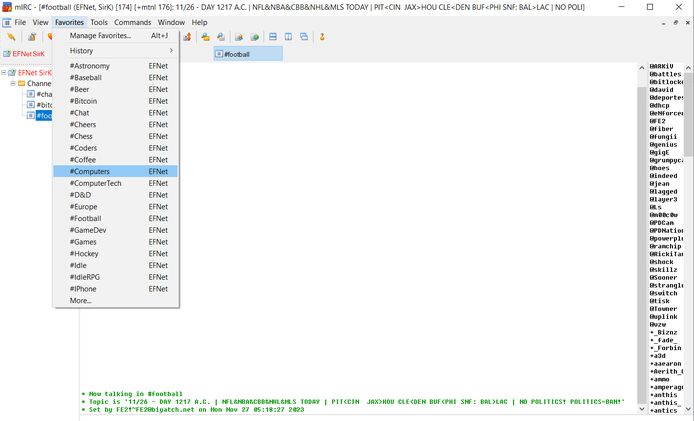Open the Help menu
Image resolution: width=694 pixels, height=421 pixels.
pos(199,22)
